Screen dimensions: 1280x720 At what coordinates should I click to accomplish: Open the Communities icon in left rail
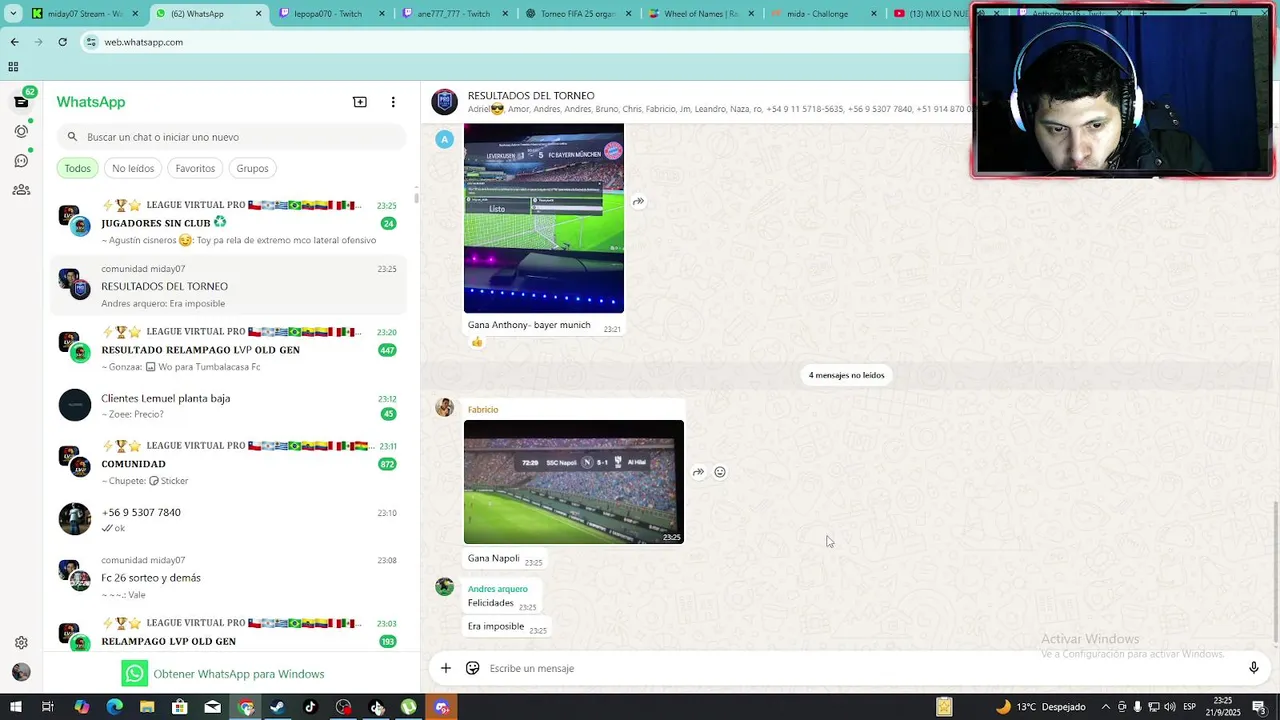pyautogui.click(x=21, y=190)
